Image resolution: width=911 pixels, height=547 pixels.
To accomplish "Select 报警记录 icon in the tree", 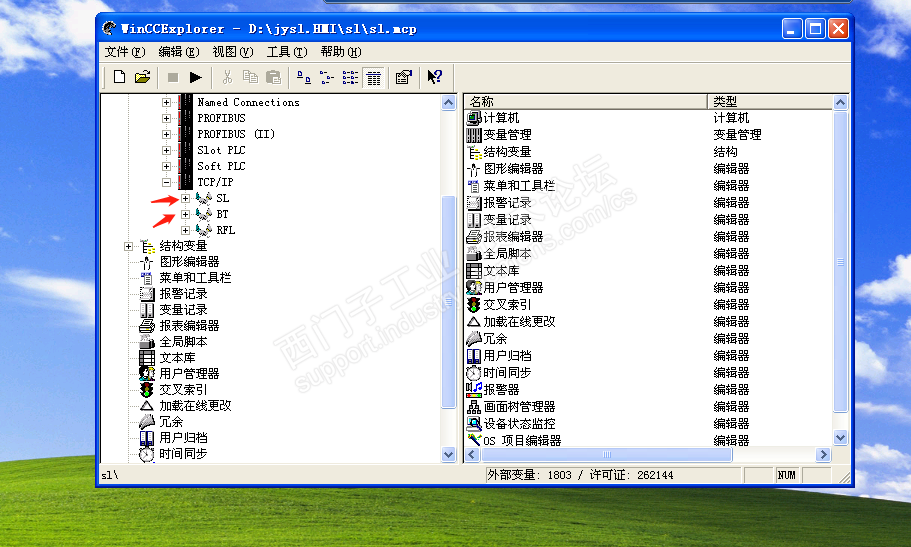I will click(147, 294).
